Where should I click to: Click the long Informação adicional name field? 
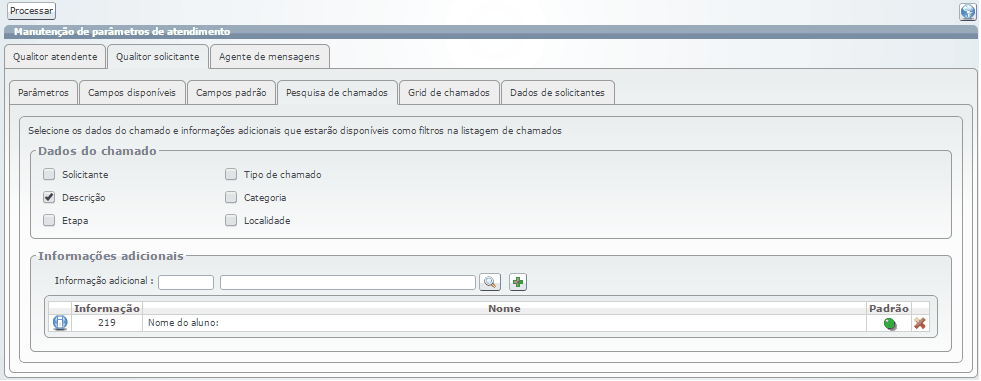click(348, 282)
